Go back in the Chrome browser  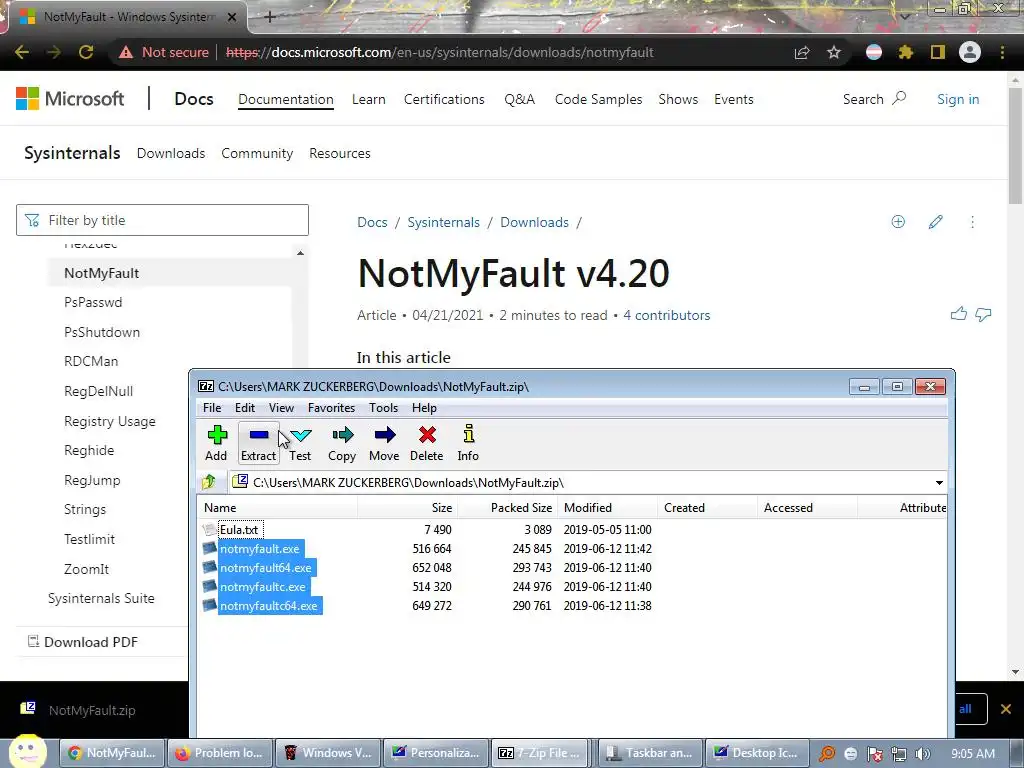[22, 52]
